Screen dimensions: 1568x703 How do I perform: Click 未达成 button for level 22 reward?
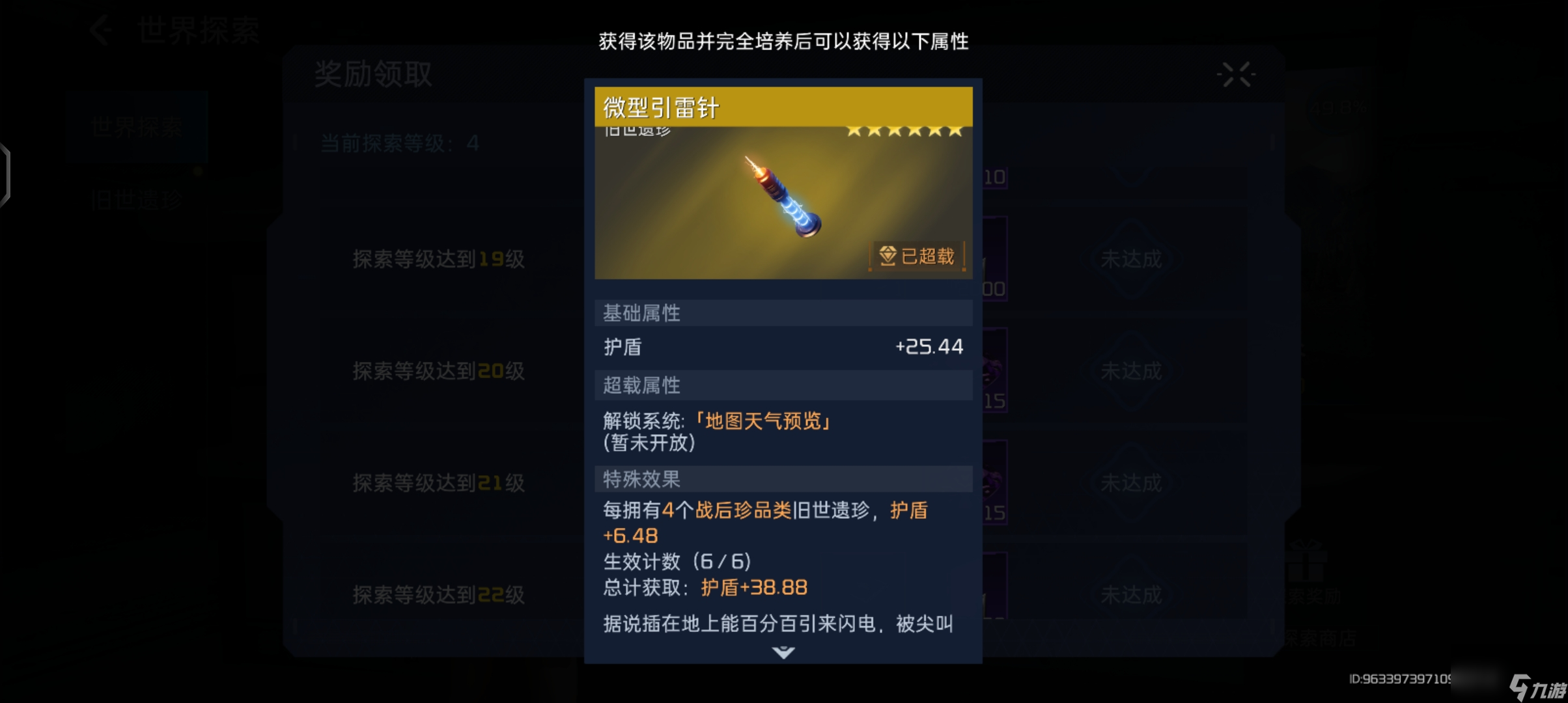point(1131,595)
